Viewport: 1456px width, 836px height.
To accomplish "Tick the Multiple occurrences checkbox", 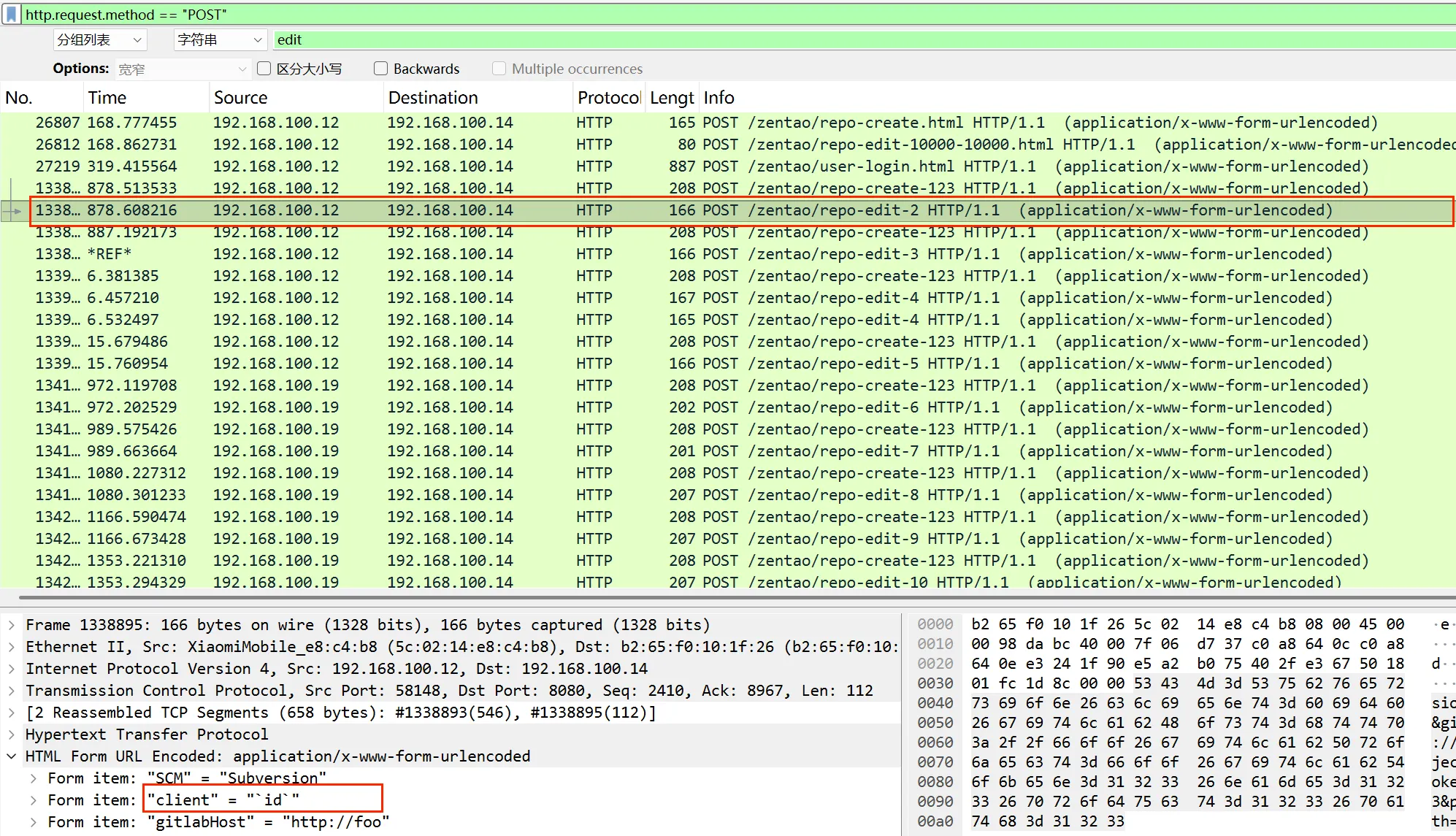I will tap(499, 69).
